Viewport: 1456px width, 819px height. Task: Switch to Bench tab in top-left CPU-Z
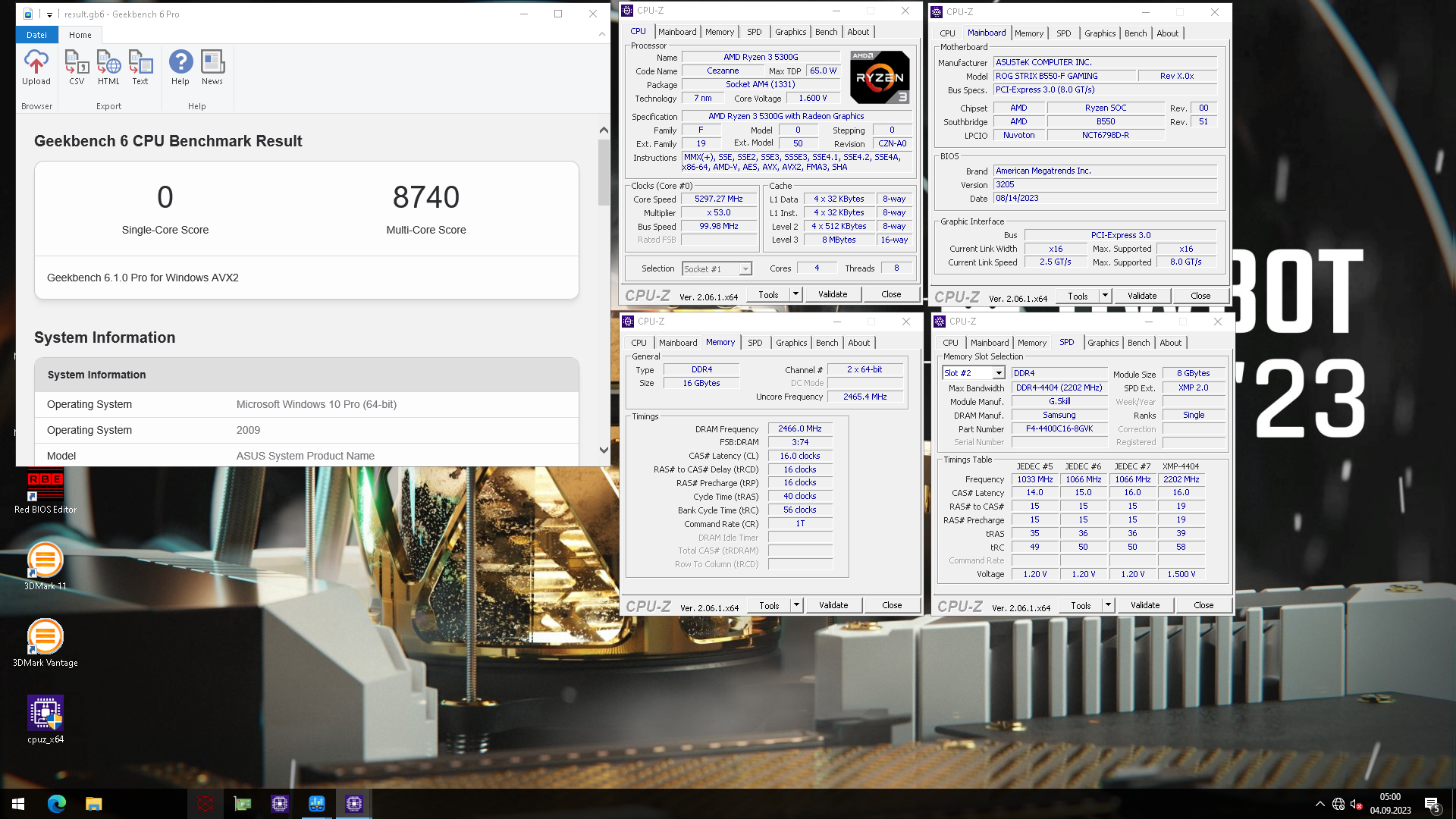tap(827, 32)
